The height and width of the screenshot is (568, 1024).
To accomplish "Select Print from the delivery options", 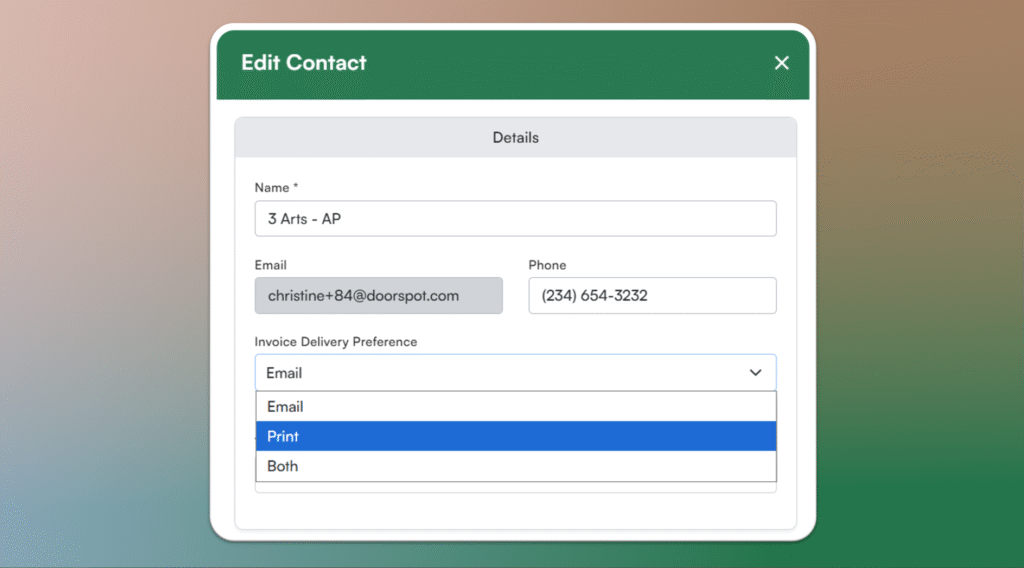I will (x=515, y=436).
